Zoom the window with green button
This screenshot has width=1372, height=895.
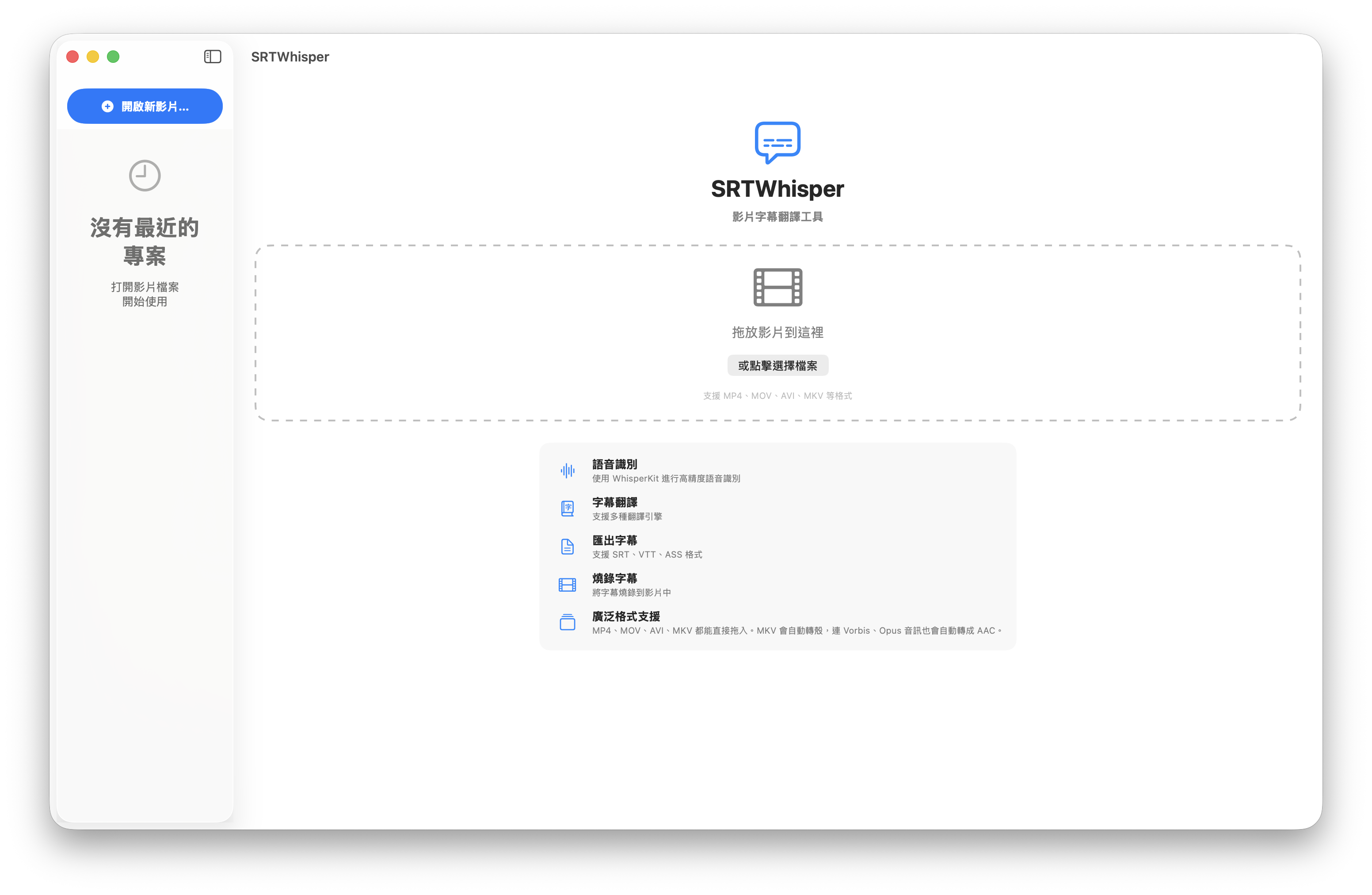(x=114, y=57)
